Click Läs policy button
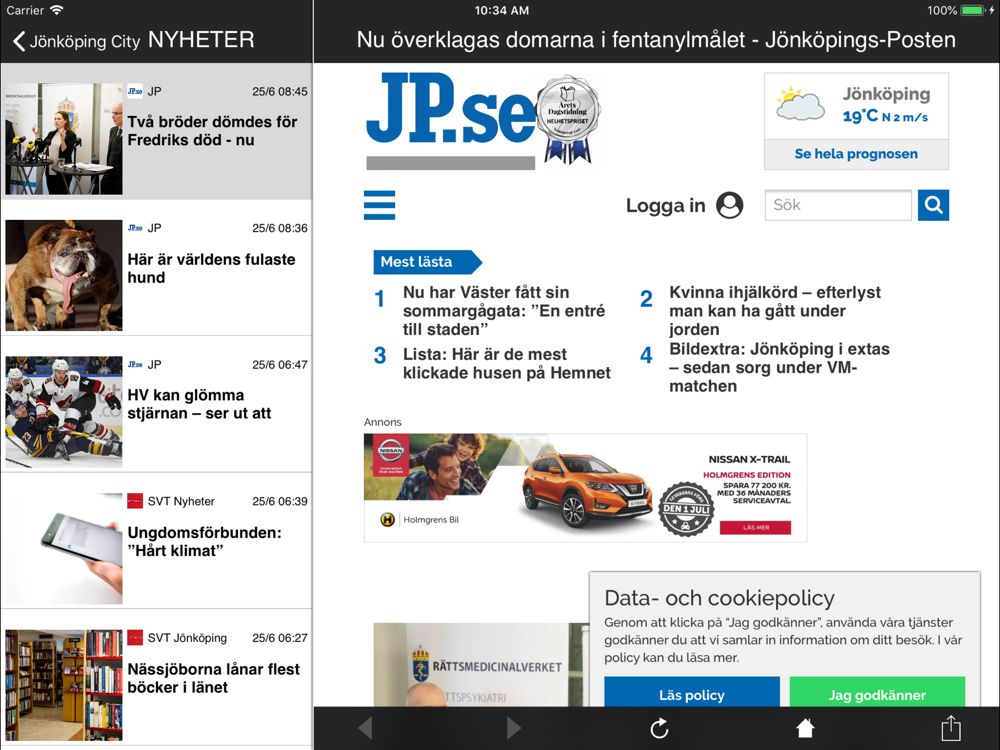The width and height of the screenshot is (1000, 750). (692, 693)
